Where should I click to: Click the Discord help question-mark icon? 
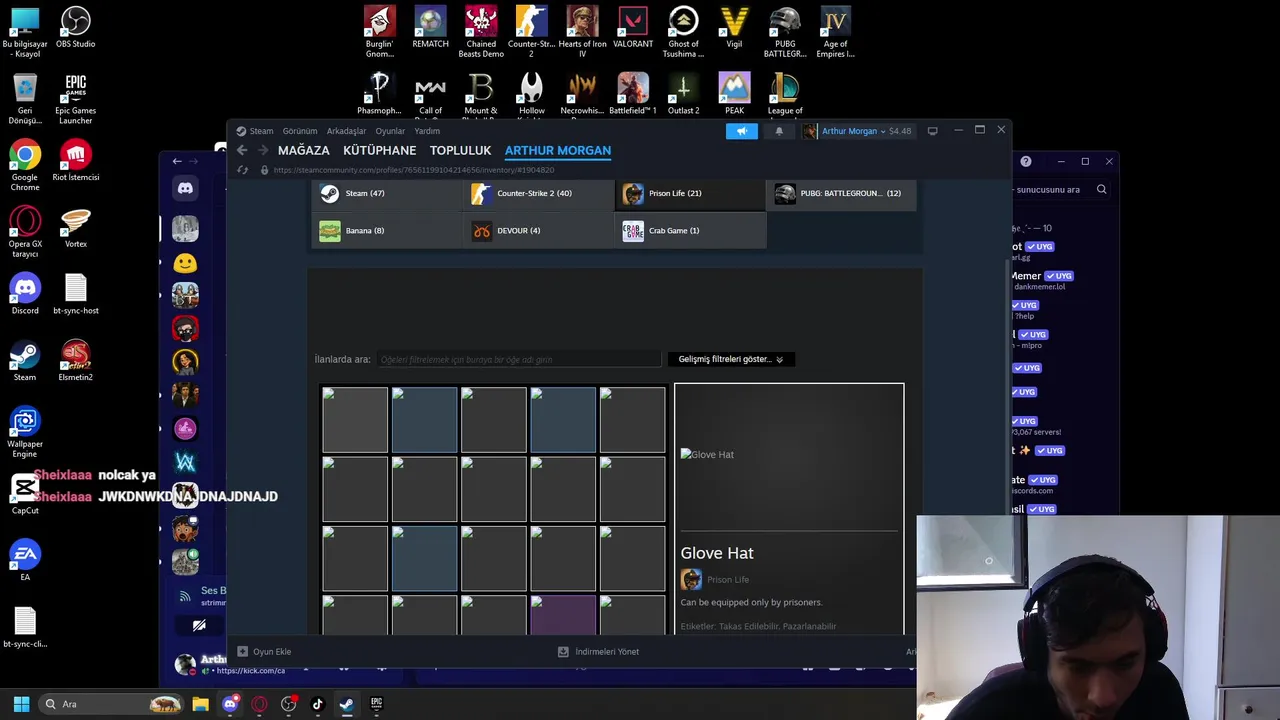pos(1026,161)
